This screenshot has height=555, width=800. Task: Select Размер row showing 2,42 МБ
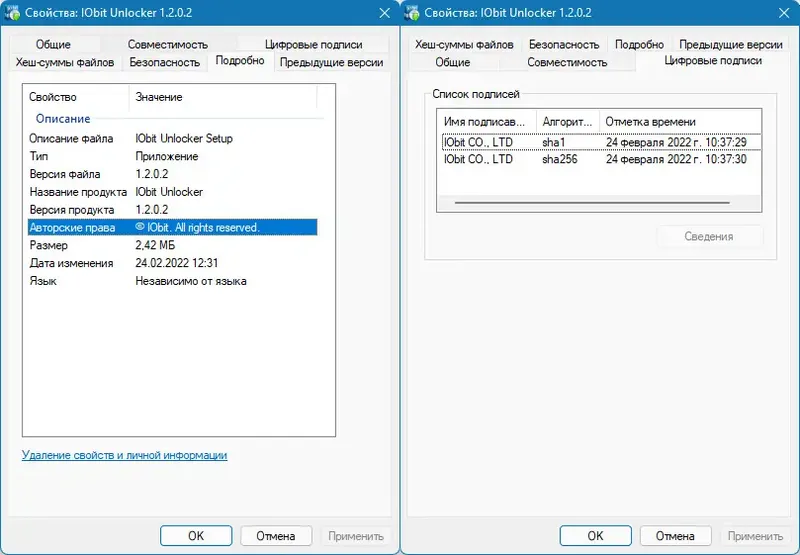172,245
